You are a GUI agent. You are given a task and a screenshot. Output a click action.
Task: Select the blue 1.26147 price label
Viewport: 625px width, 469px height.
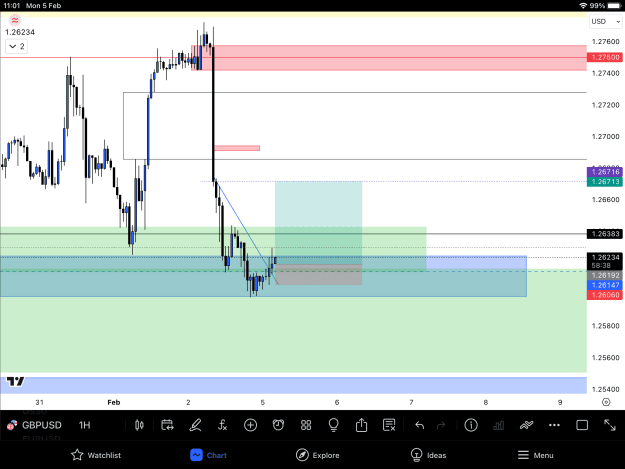[605, 285]
